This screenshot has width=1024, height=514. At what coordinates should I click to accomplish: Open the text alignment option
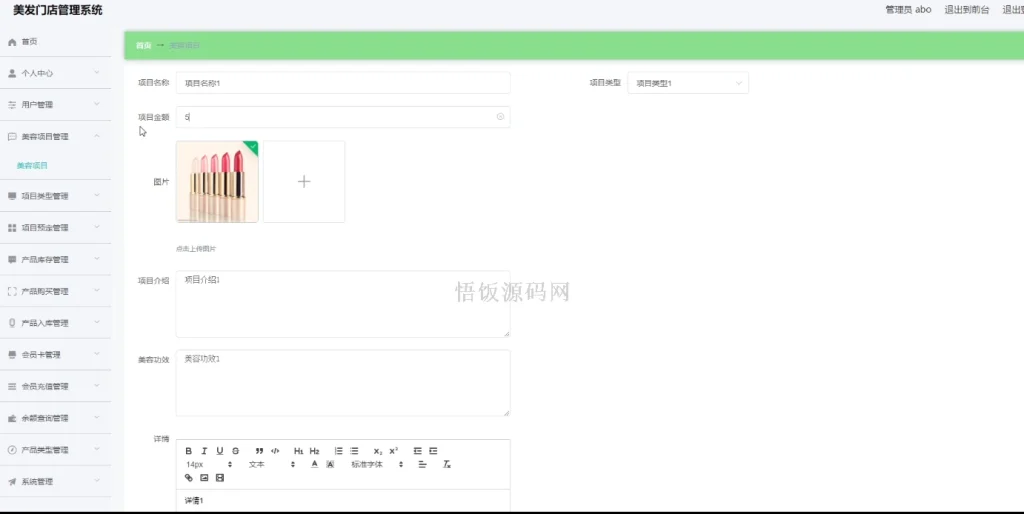(x=422, y=464)
